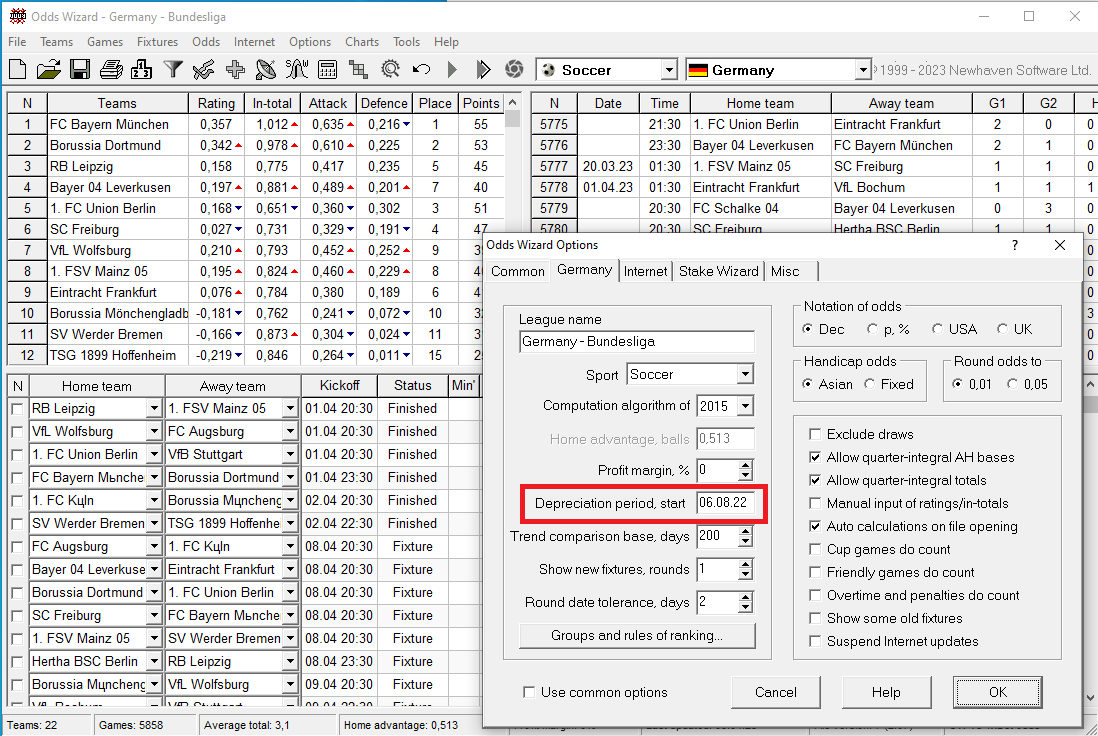Open the Soccer sport dropdown in toolbar
The image size is (1098, 736).
[669, 70]
